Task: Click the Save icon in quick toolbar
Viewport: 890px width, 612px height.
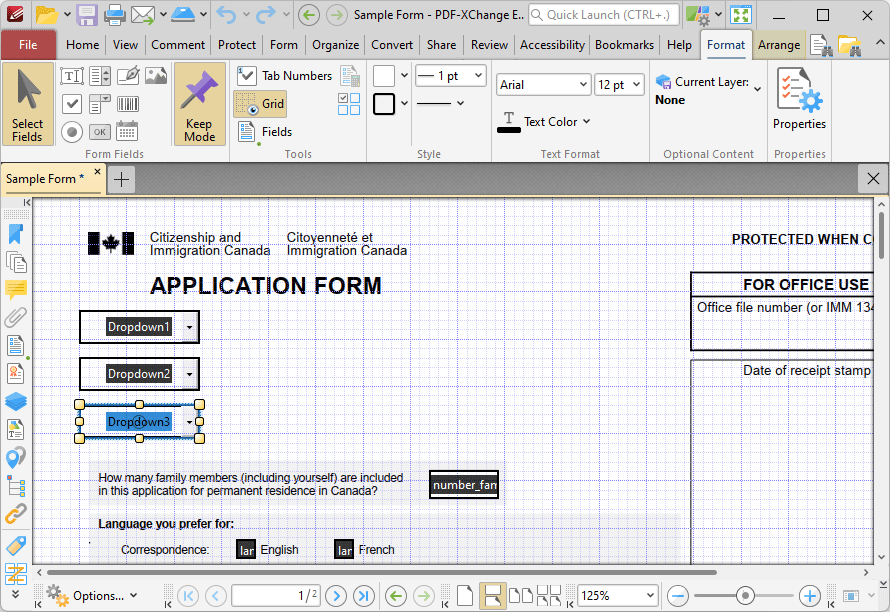Action: [x=87, y=15]
